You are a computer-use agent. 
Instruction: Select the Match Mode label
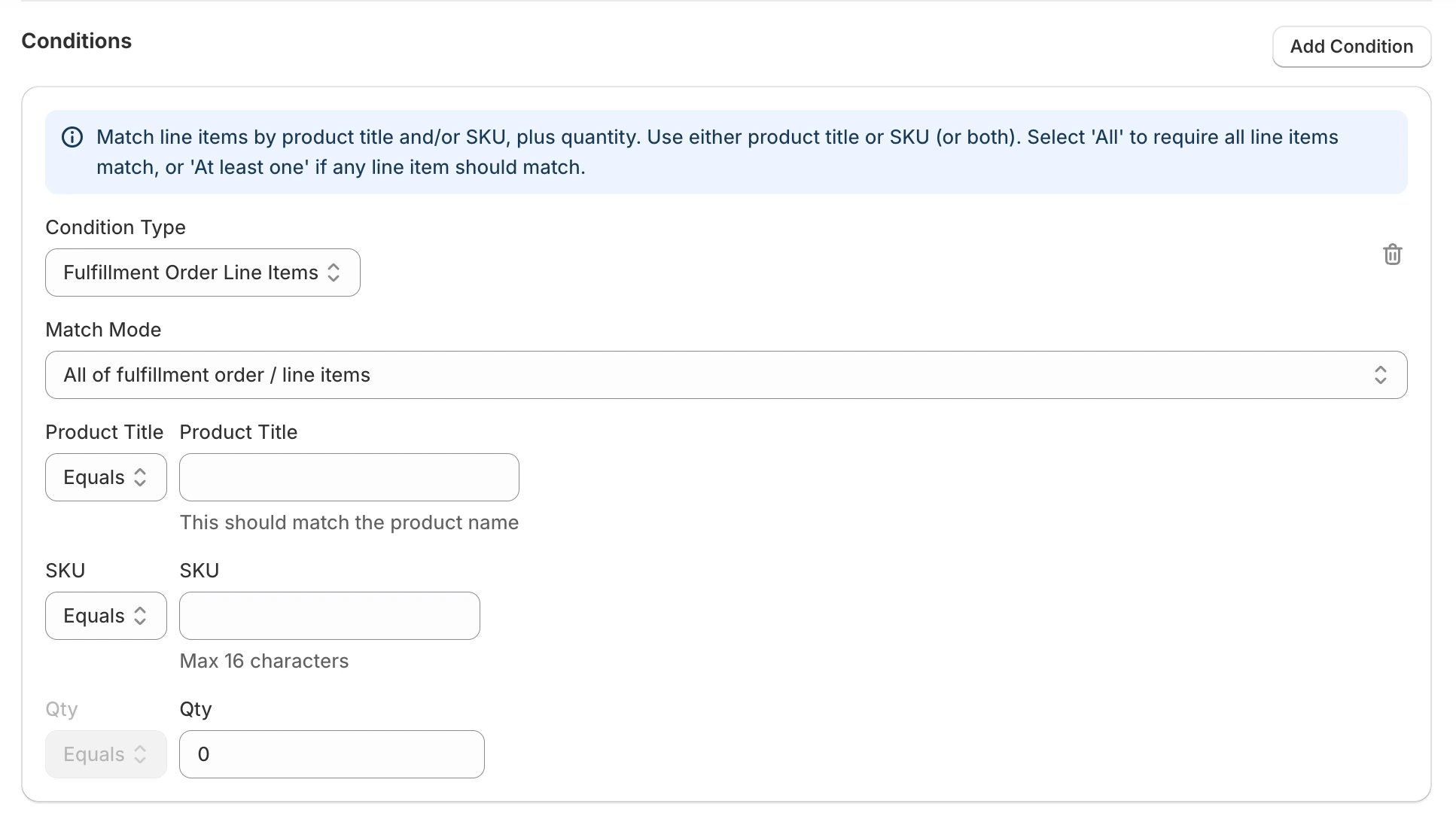[103, 330]
